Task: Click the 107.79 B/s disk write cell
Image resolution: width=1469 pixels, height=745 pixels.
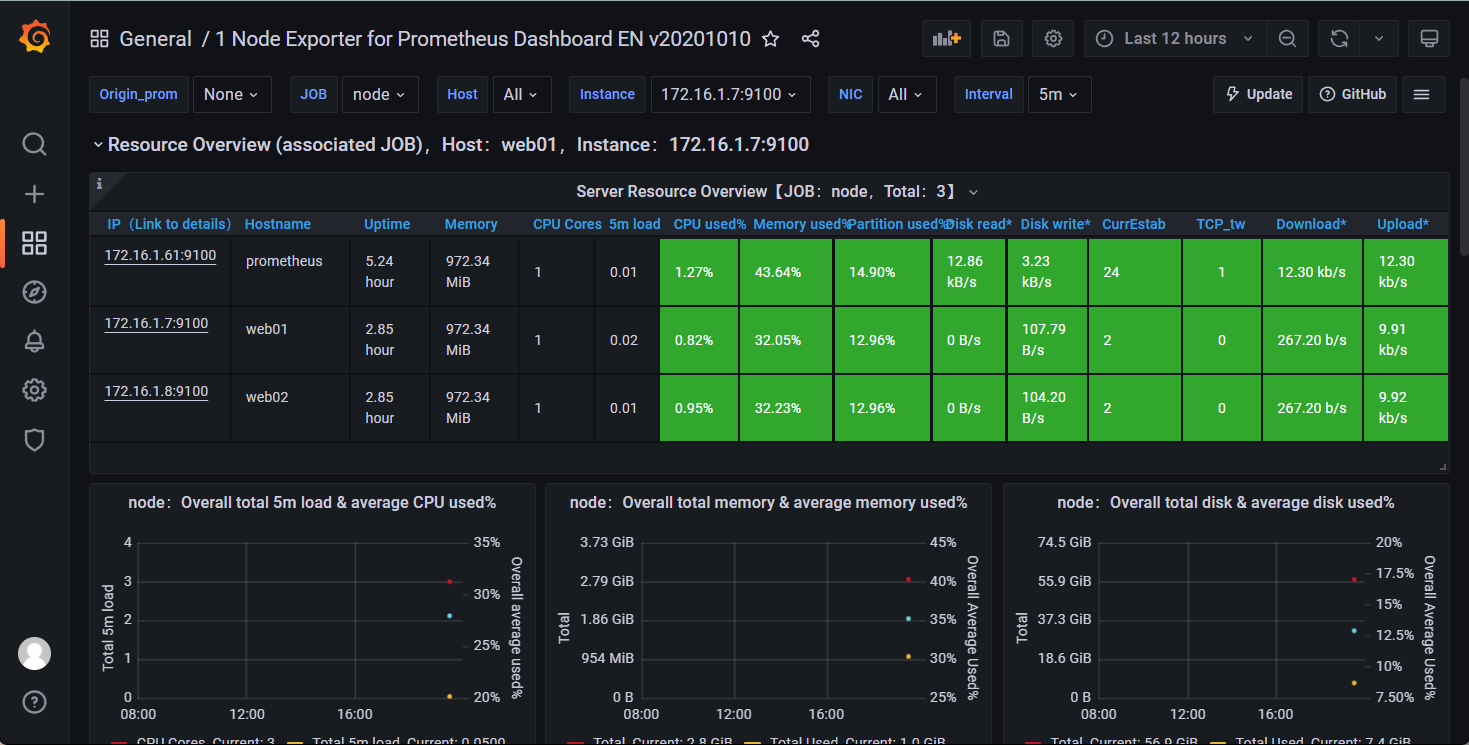Action: click(1047, 340)
